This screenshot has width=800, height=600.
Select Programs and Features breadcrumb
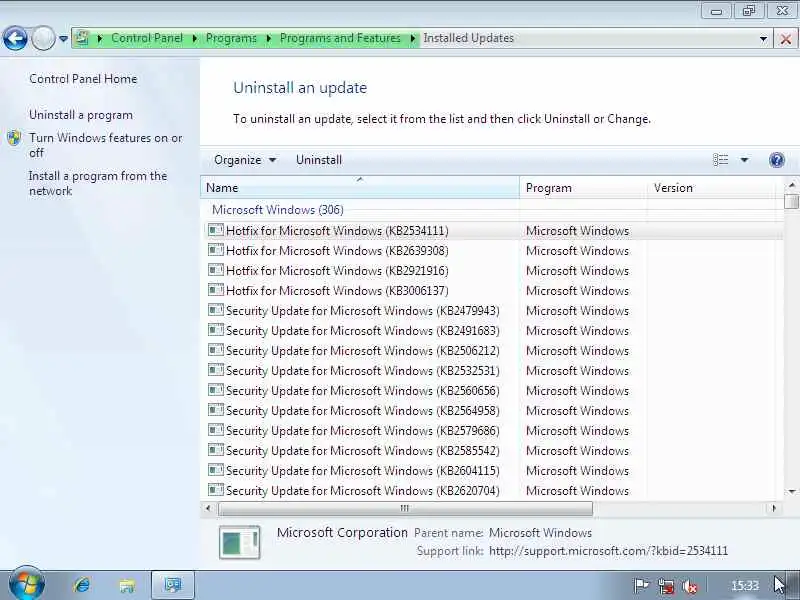(x=340, y=38)
